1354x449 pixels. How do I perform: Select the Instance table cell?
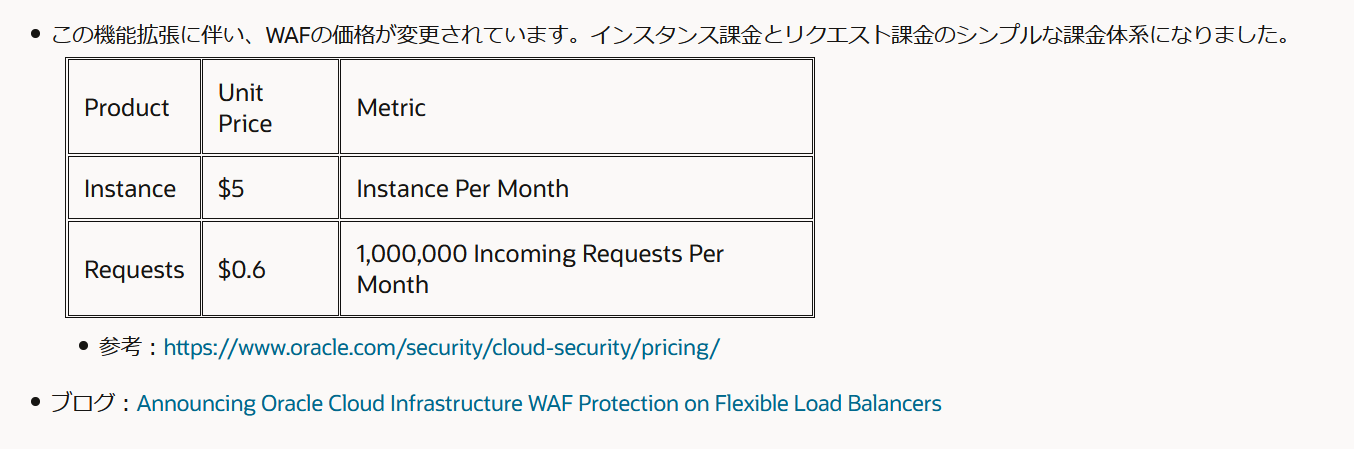(x=134, y=188)
